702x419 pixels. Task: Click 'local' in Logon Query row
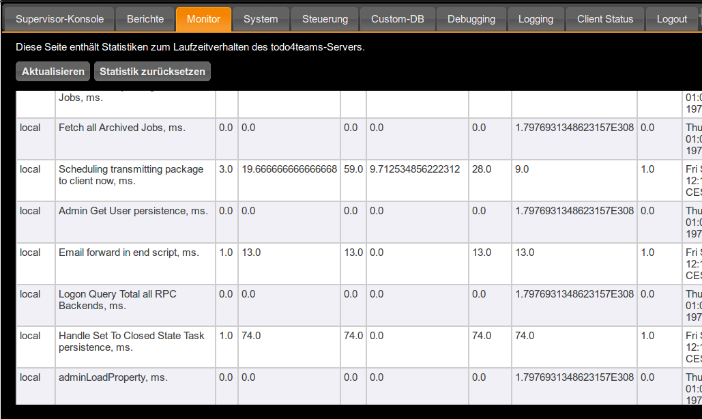click(30, 294)
